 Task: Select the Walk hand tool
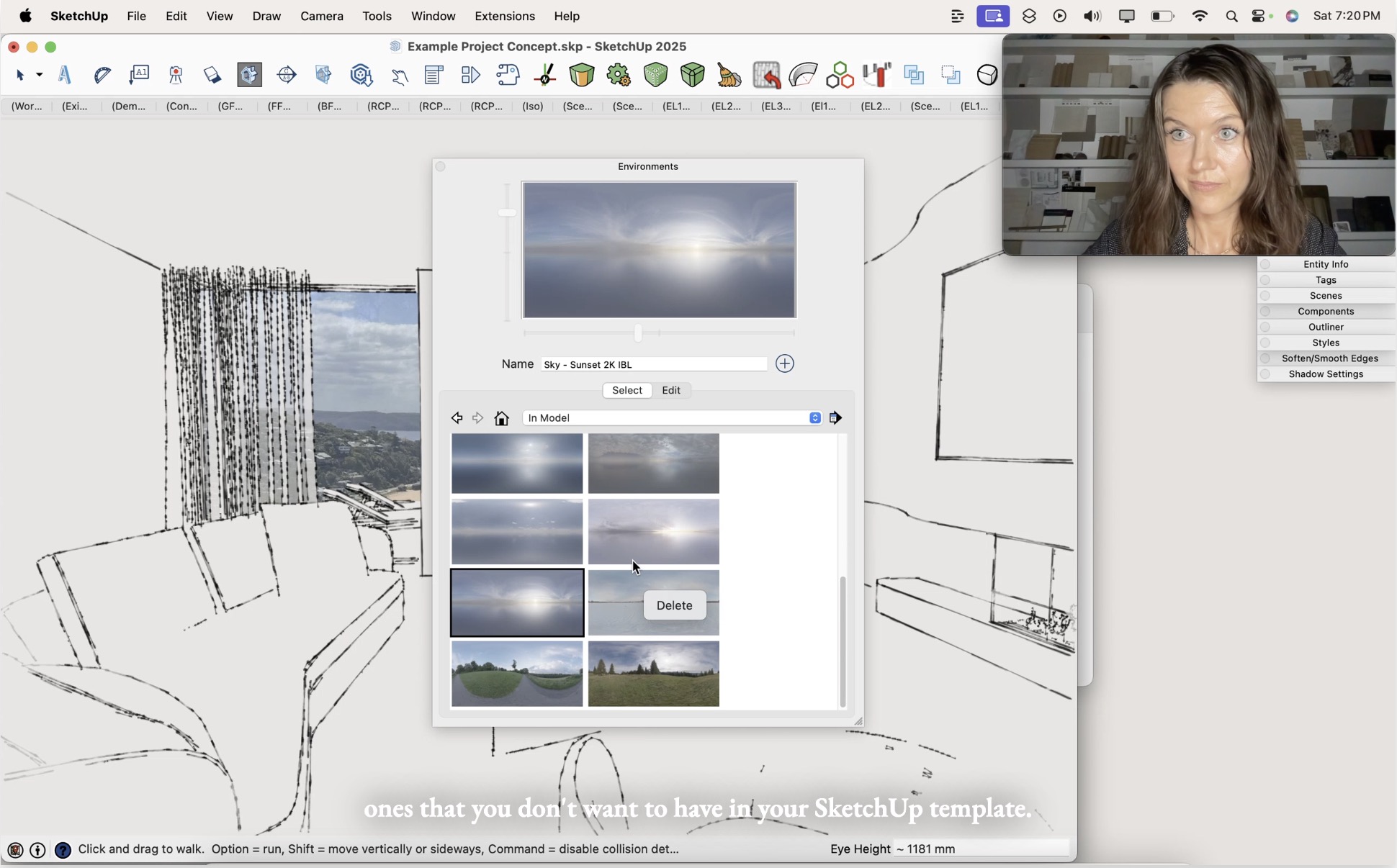[x=399, y=75]
